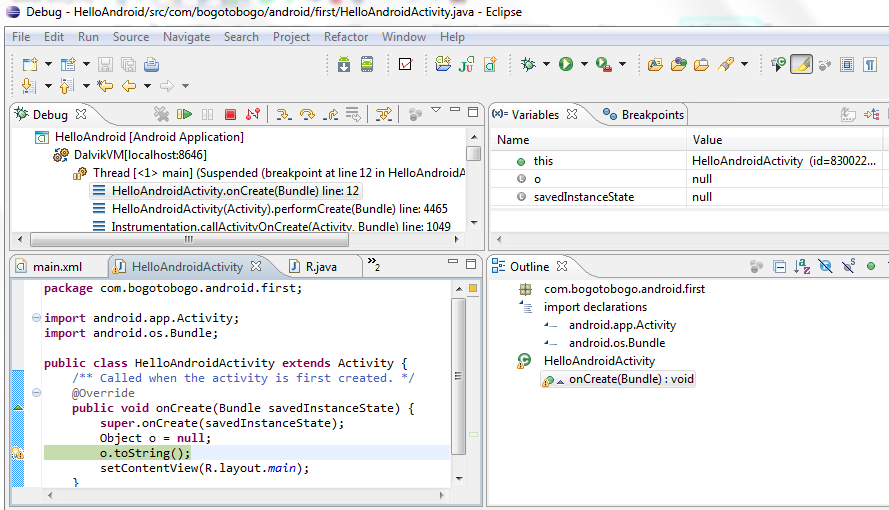Viewport: 889px width, 510px height.
Task: Collapse the onCreate method fold marker
Action: 36,392
